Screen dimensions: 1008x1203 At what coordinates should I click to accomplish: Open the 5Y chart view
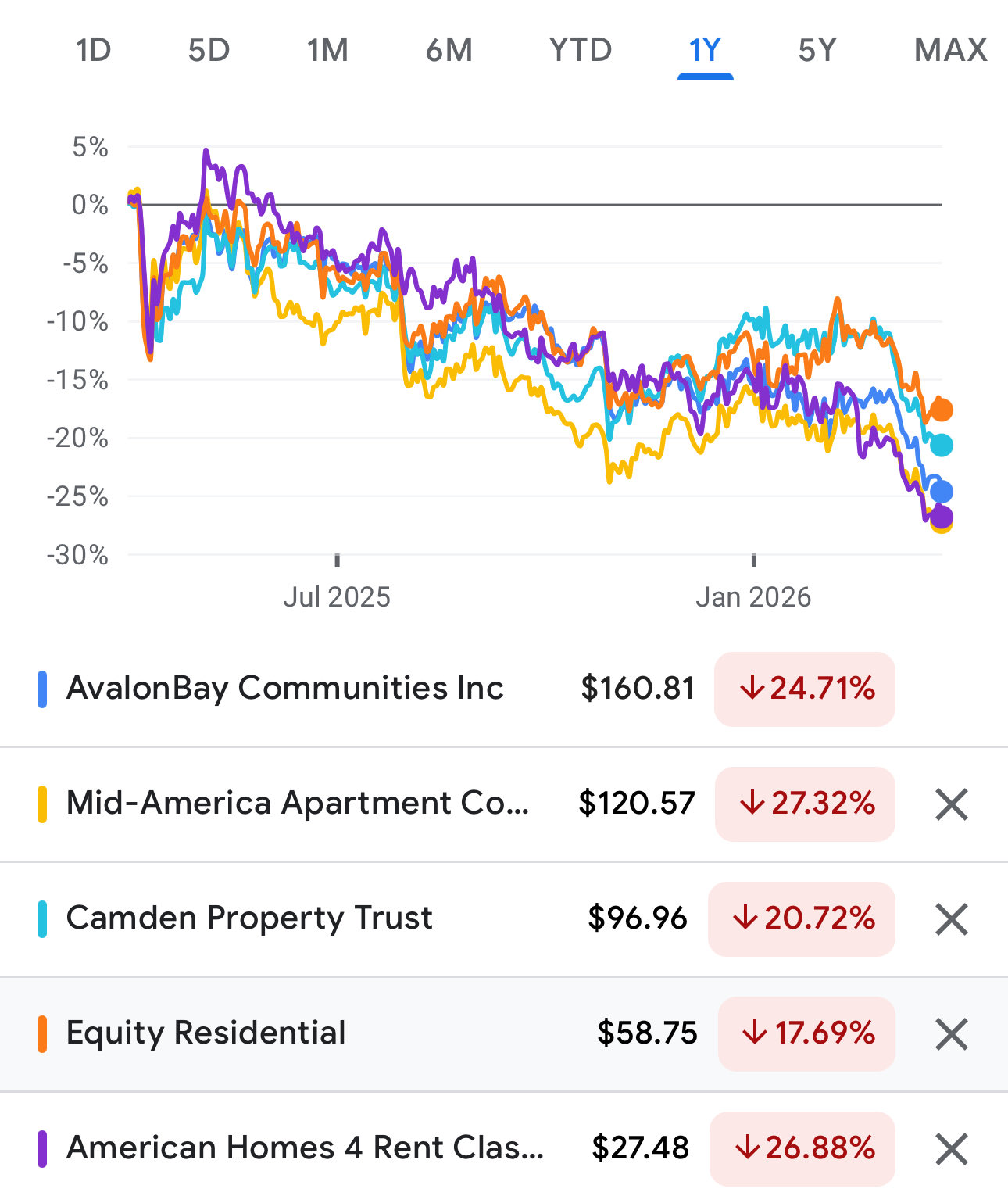point(817,50)
